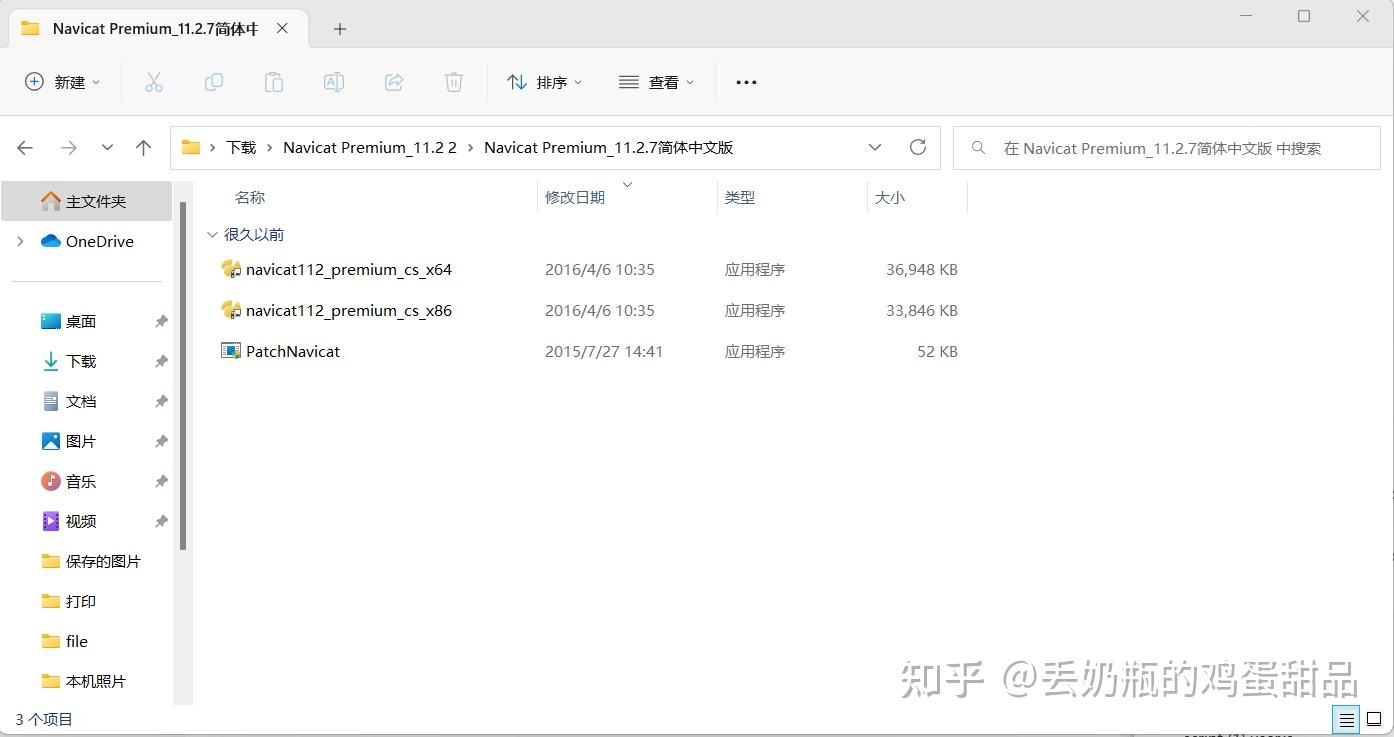Select the navicat112_premium_cs_x86 file name
Viewport: 1394px width, 737px height.
click(x=349, y=310)
